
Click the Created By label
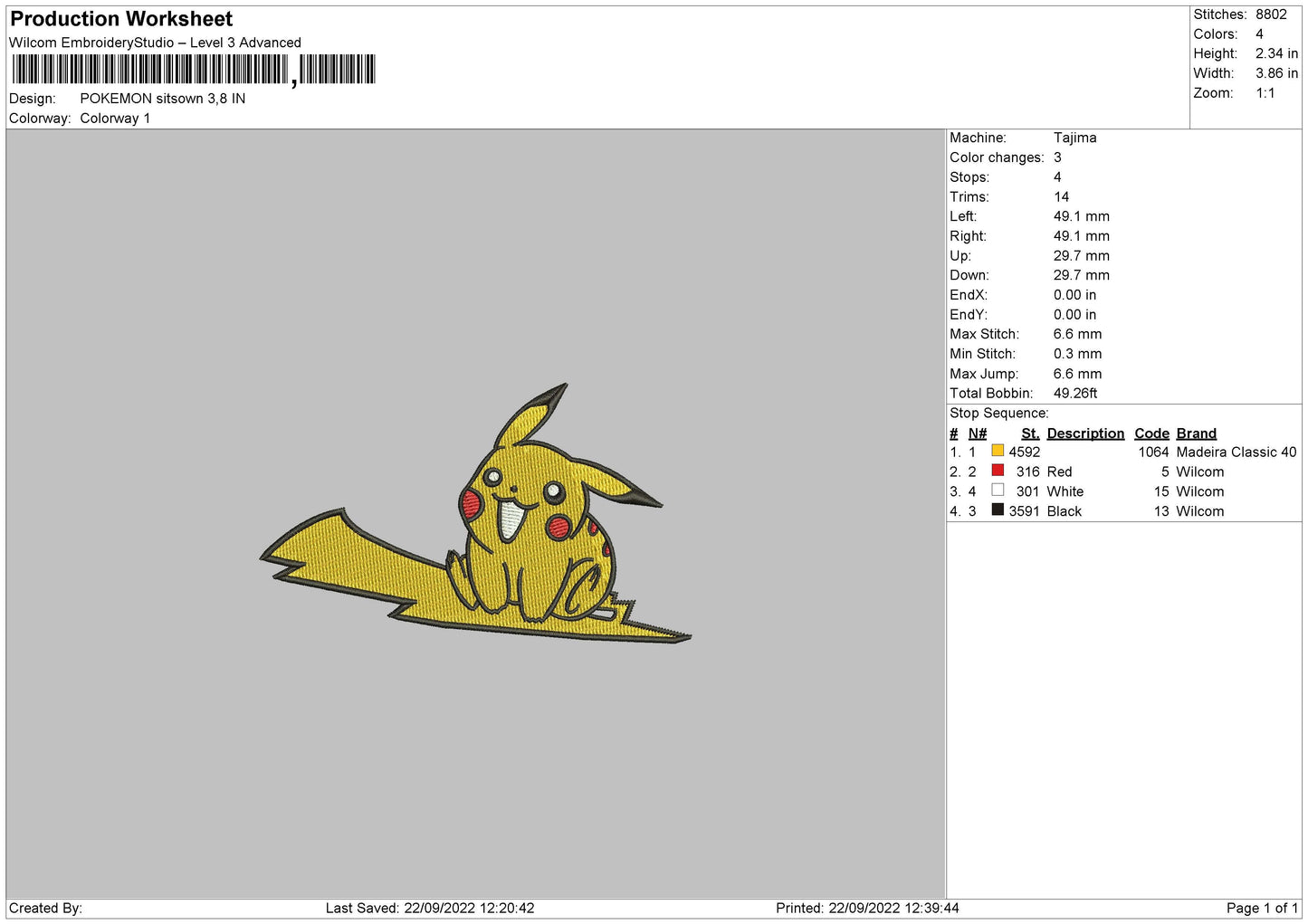(45, 909)
